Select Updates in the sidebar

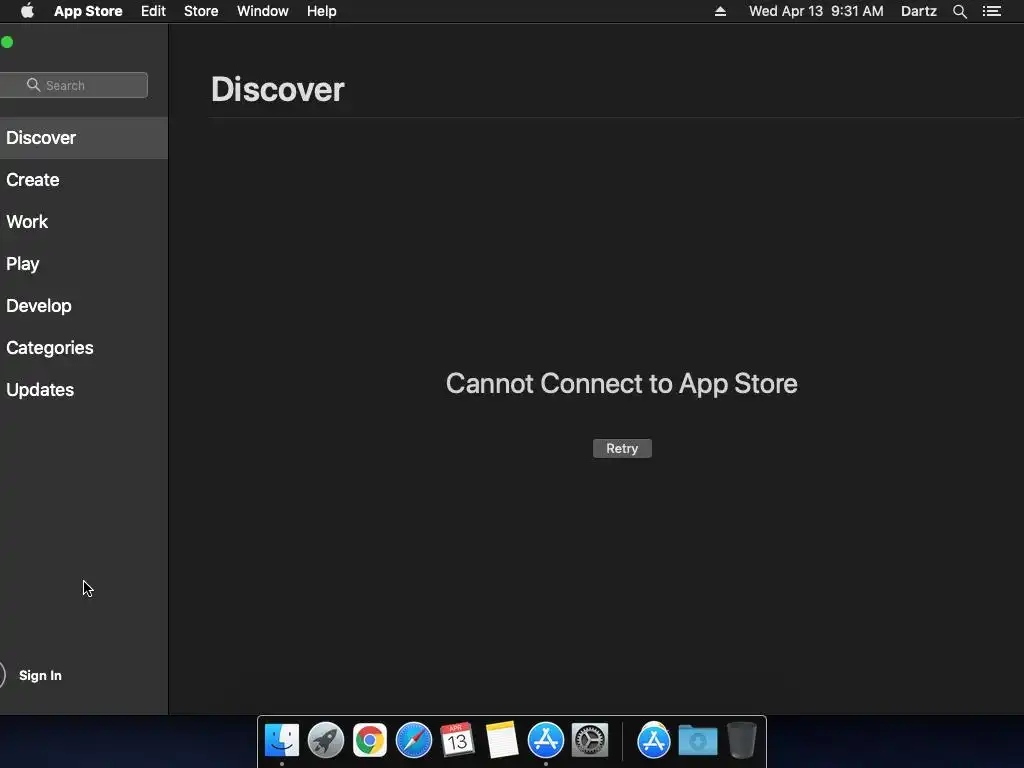tap(84, 390)
